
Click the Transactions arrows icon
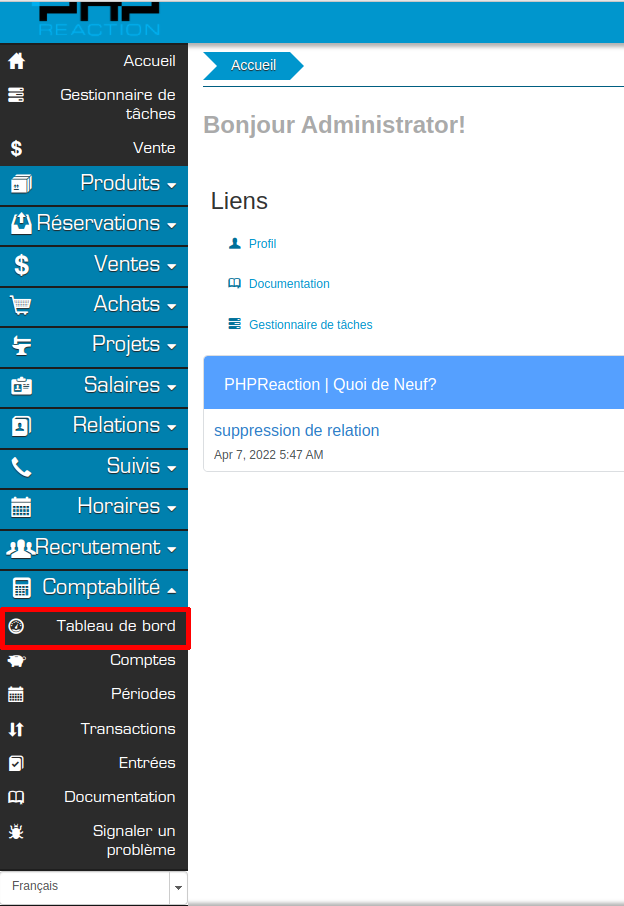click(x=16, y=729)
